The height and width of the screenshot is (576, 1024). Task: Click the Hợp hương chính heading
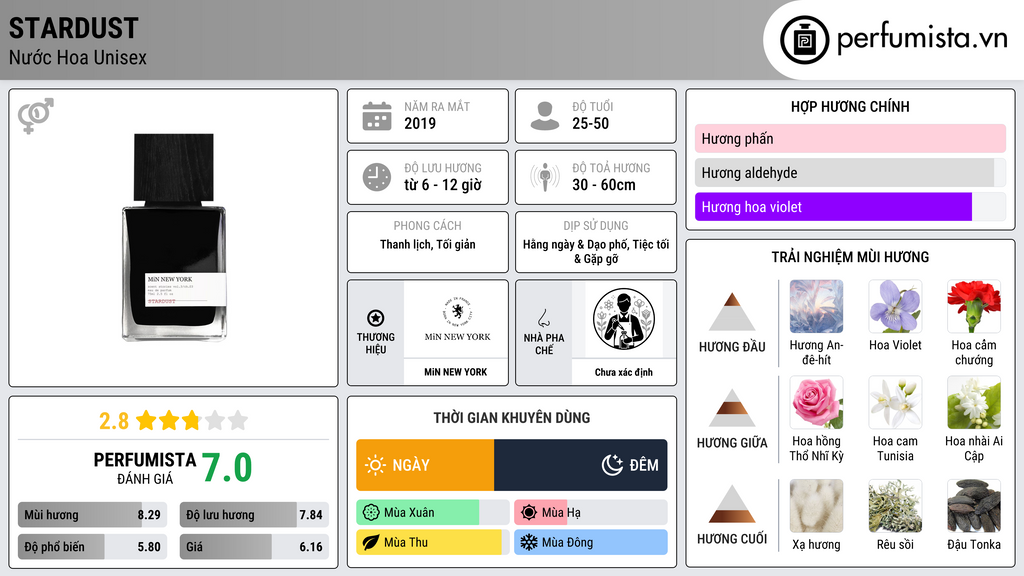850,106
